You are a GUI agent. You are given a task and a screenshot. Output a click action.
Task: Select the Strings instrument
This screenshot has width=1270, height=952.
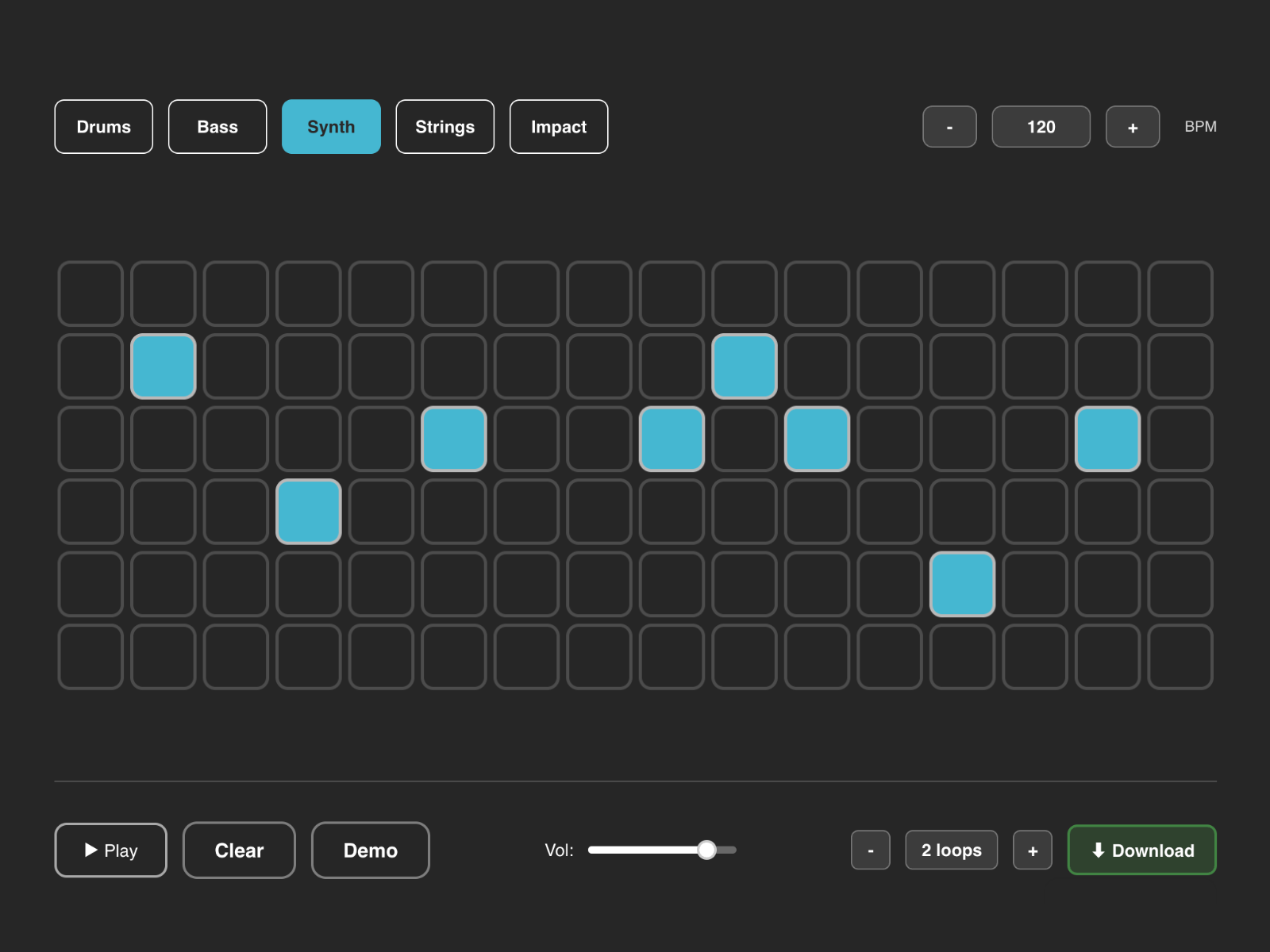(x=444, y=126)
